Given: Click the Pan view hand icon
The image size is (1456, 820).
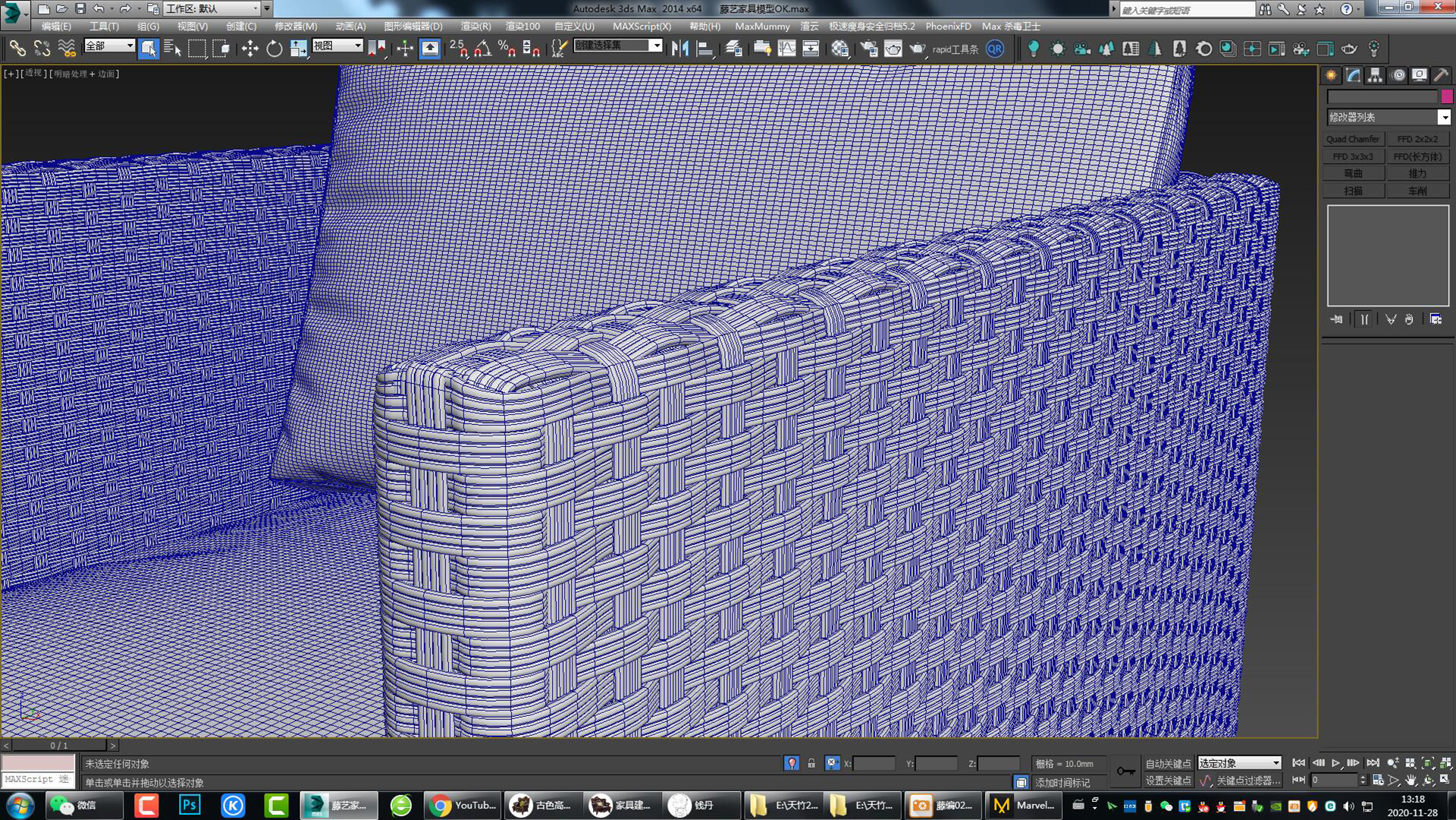Looking at the screenshot, I should pos(1410,780).
